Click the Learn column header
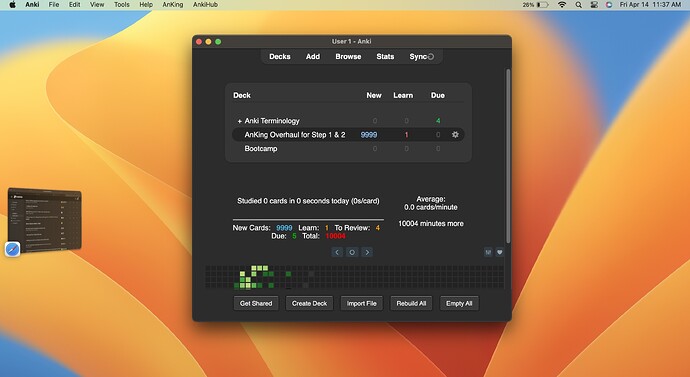The width and height of the screenshot is (690, 377). 403,95
